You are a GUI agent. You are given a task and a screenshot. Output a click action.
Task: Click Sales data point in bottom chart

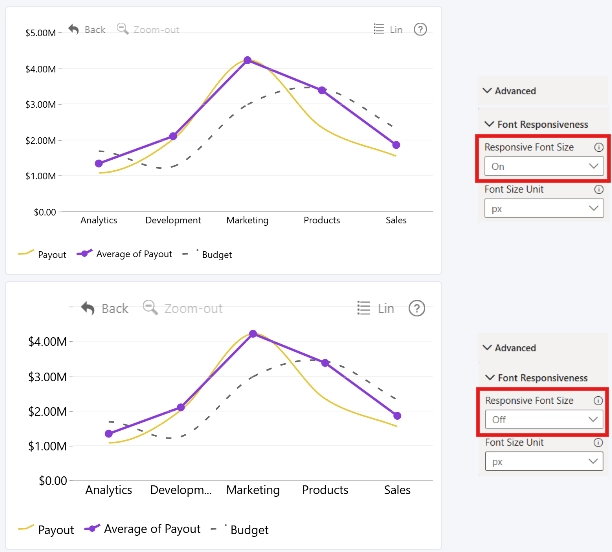pyautogui.click(x=397, y=416)
